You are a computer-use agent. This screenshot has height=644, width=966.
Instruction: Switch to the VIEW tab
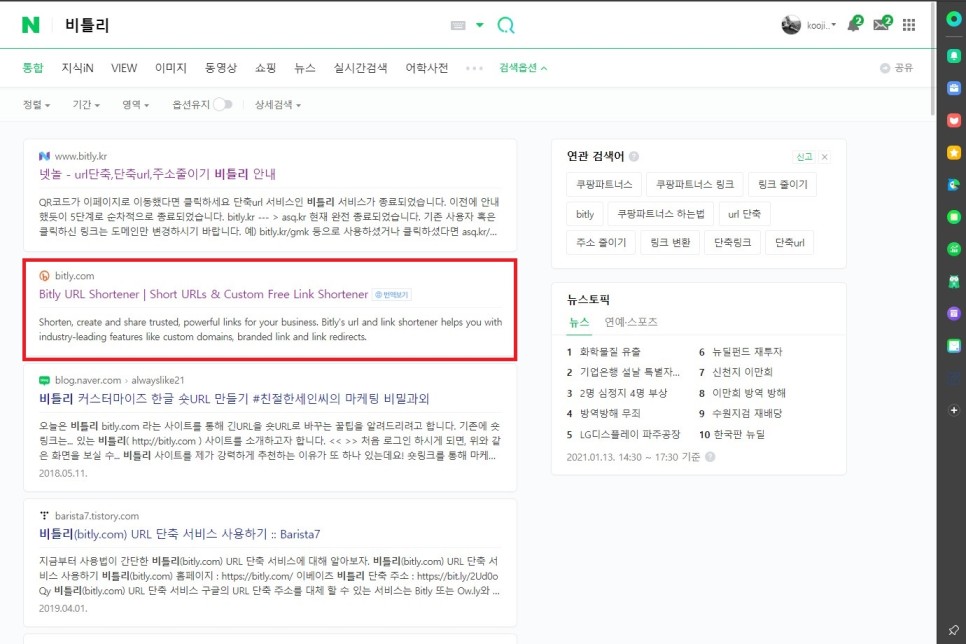click(124, 68)
